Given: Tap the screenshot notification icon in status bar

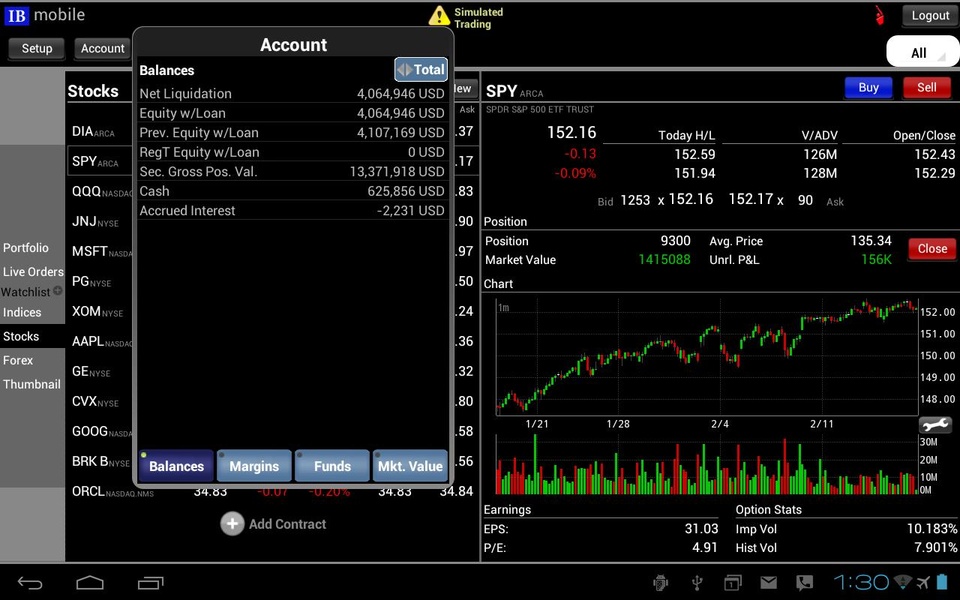Looking at the screenshot, I should tap(732, 582).
